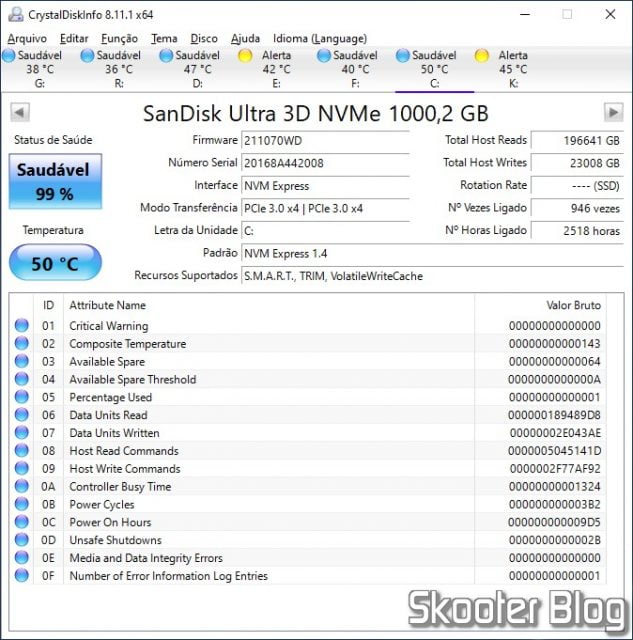Select the G: drive health indicator
Image resolution: width=633 pixels, height=640 pixels.
[x=9, y=56]
